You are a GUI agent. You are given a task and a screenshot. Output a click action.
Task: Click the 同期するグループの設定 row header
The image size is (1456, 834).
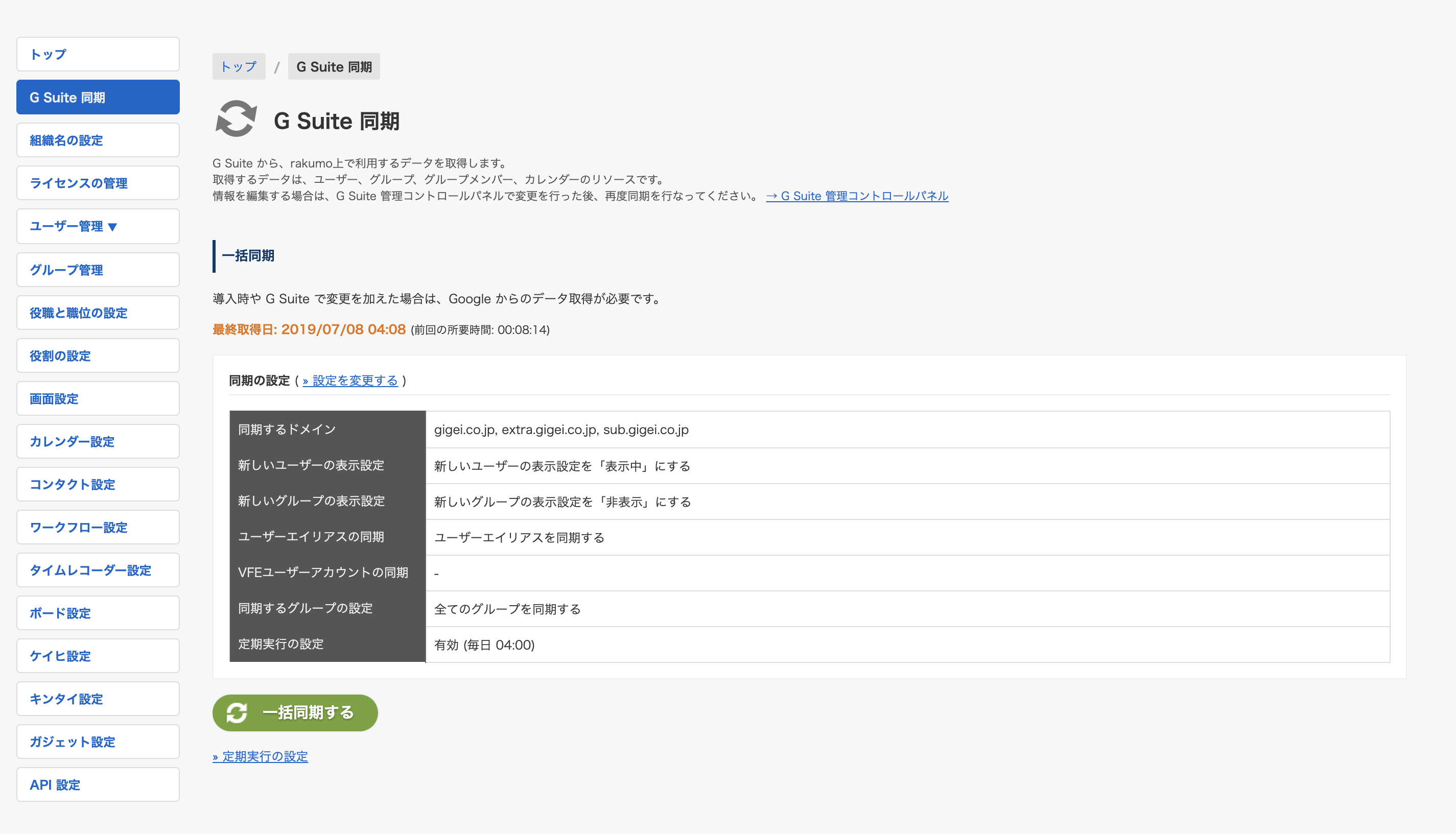pyautogui.click(x=328, y=608)
